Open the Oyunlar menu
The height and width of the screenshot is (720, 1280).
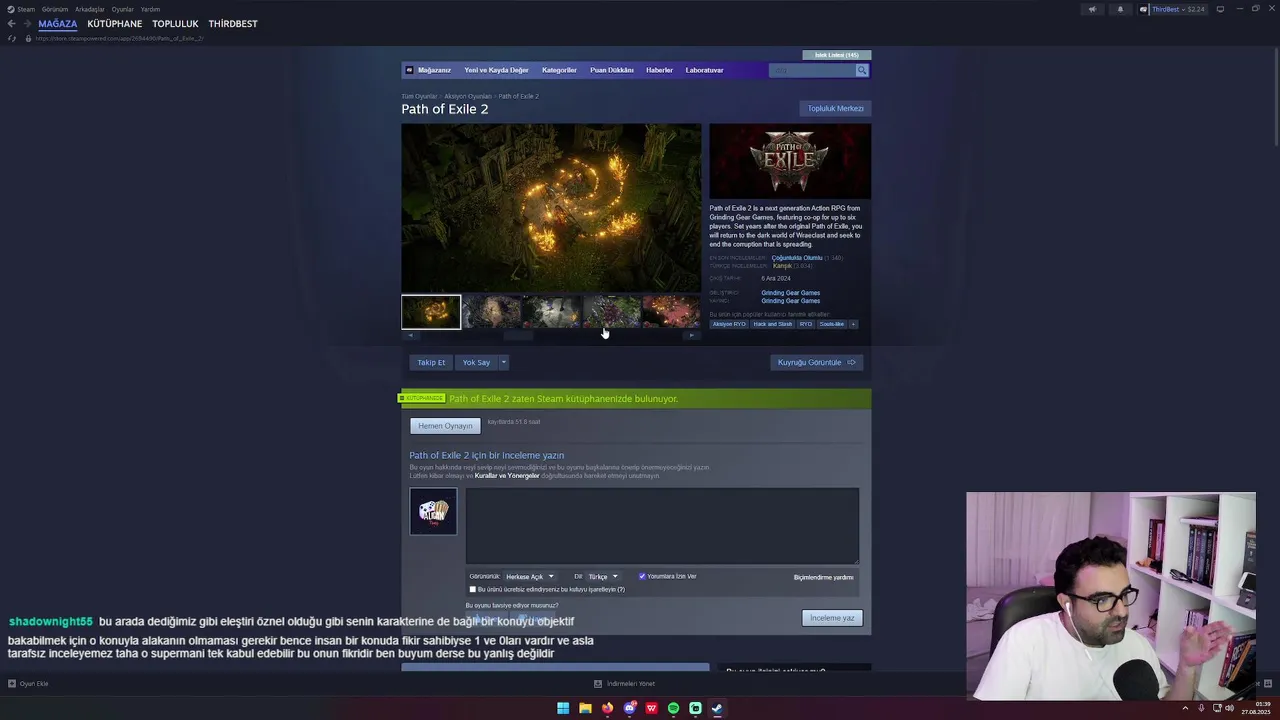pos(123,9)
